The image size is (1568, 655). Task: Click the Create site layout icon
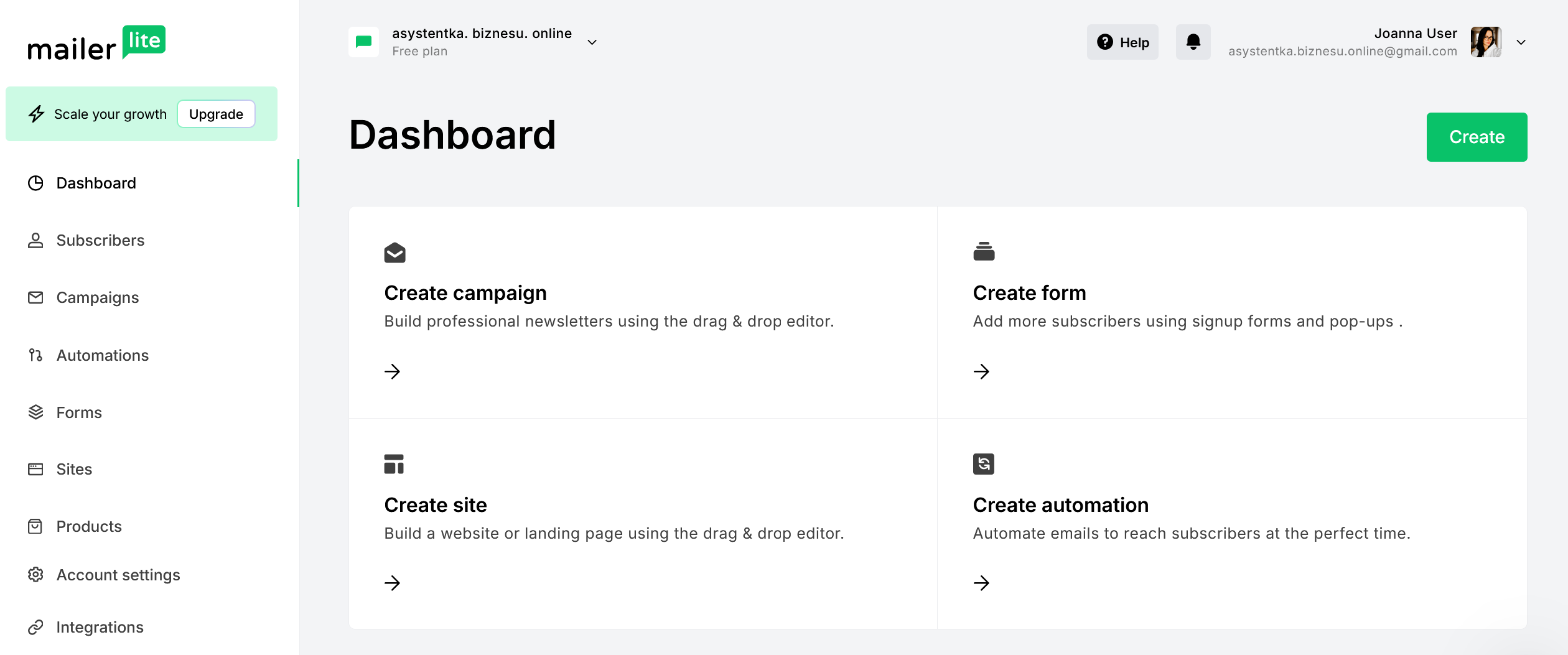394,464
